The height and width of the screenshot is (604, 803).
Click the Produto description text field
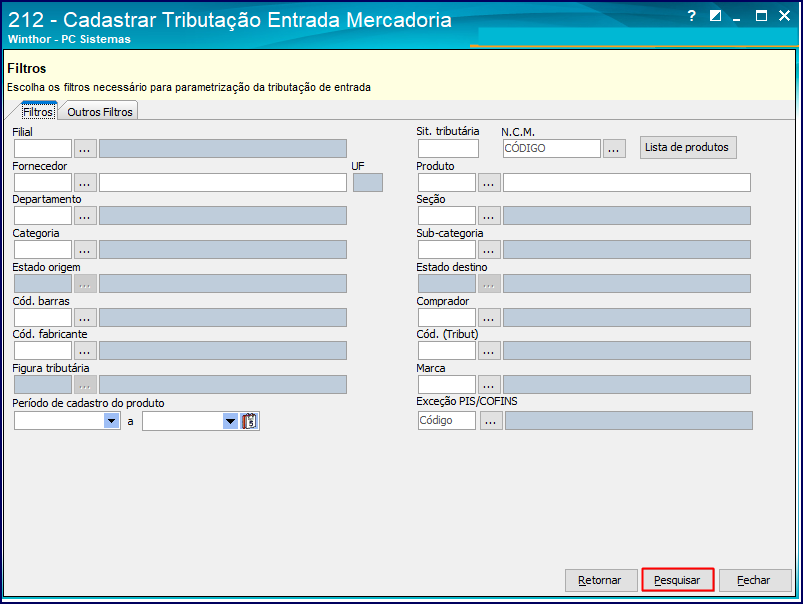click(x=627, y=182)
